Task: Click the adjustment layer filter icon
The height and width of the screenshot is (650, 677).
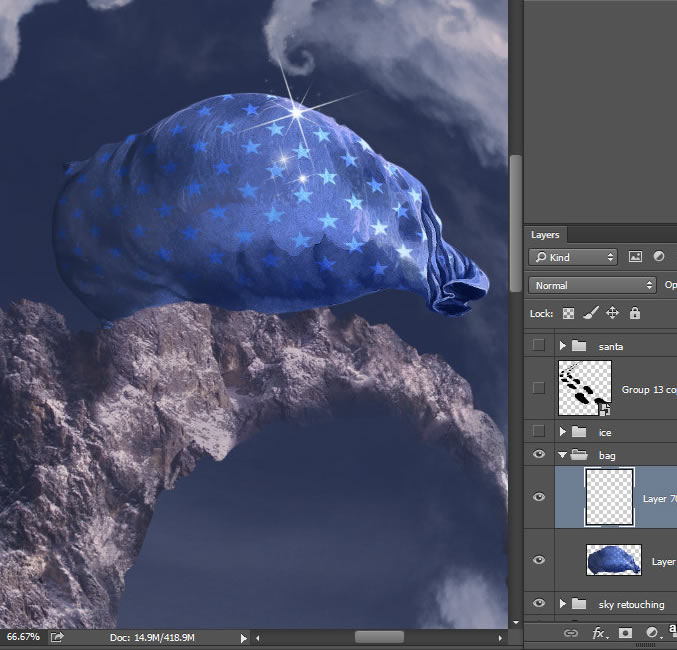Action: click(659, 257)
